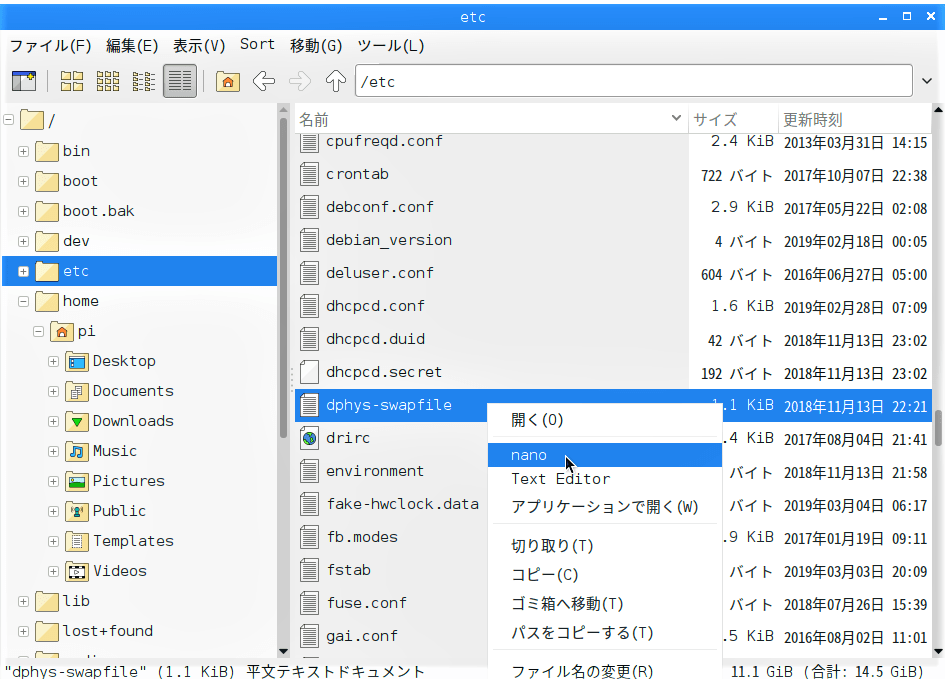Open the ツール(L) menu
This screenshot has height=683, width=945.
point(391,46)
